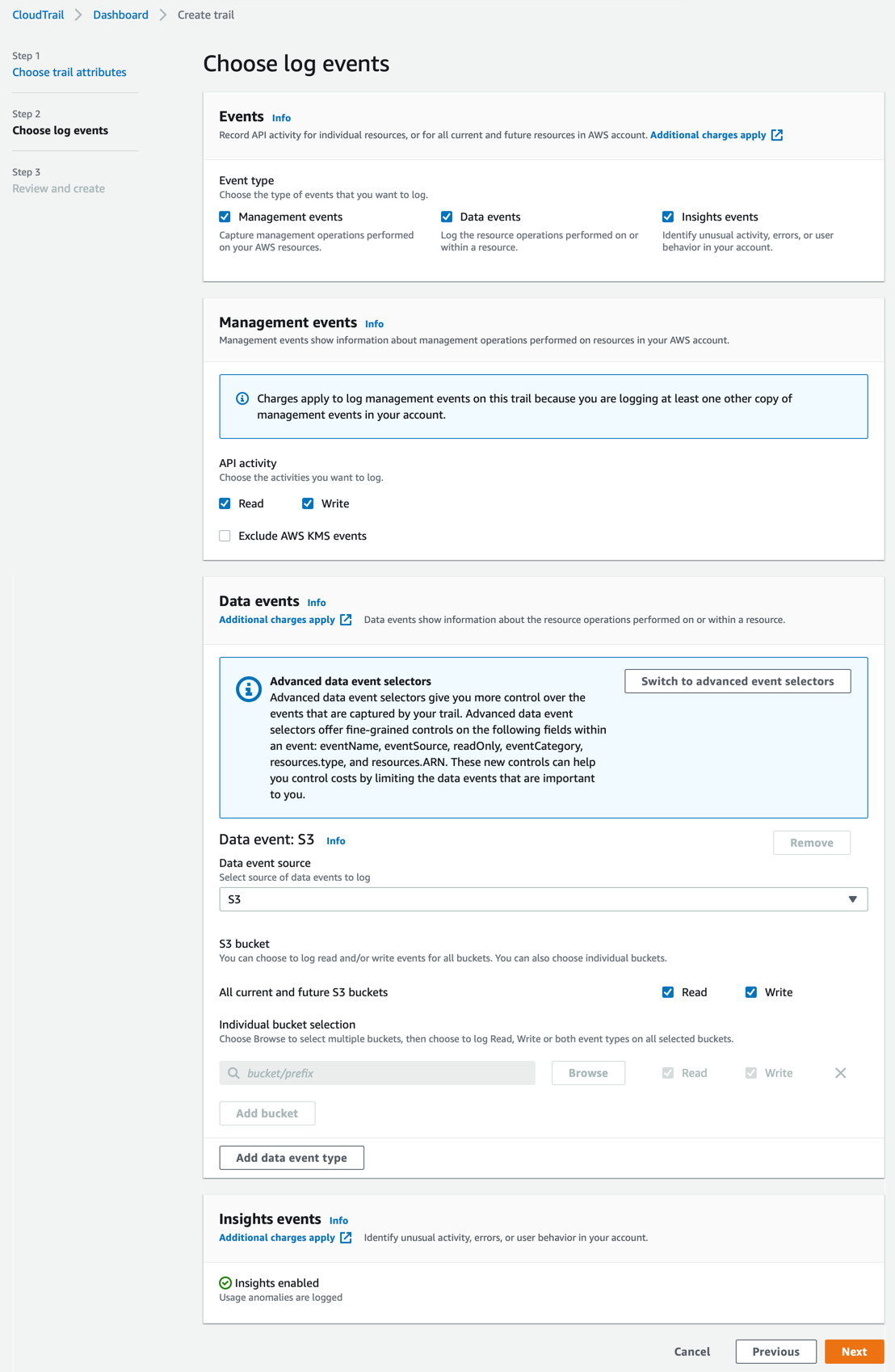Open Info link next to Management events
Image resolution: width=895 pixels, height=1372 pixels.
374,324
